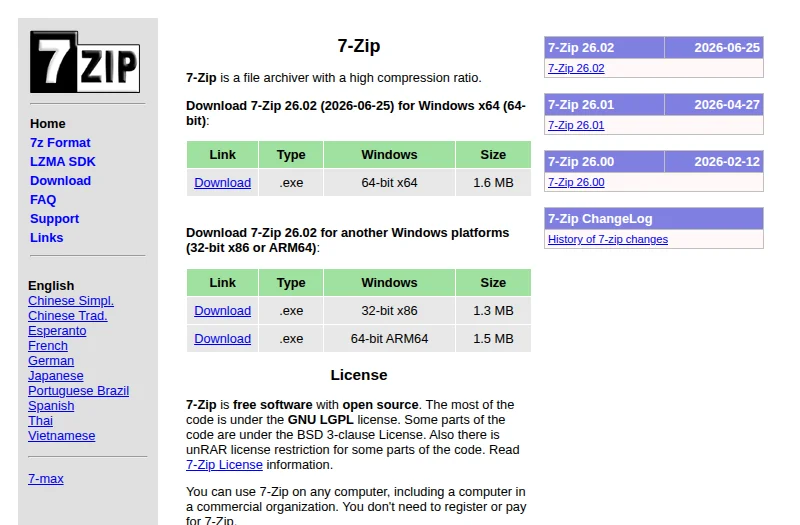Click the 32-bit x86 table cell
Viewport: 800px width, 525px height.
(389, 311)
